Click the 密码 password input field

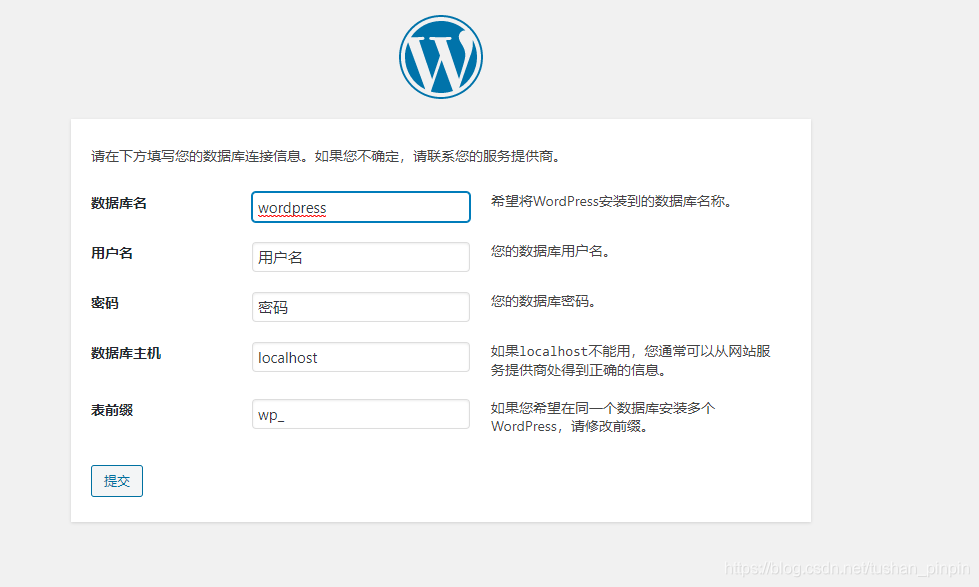pos(360,307)
